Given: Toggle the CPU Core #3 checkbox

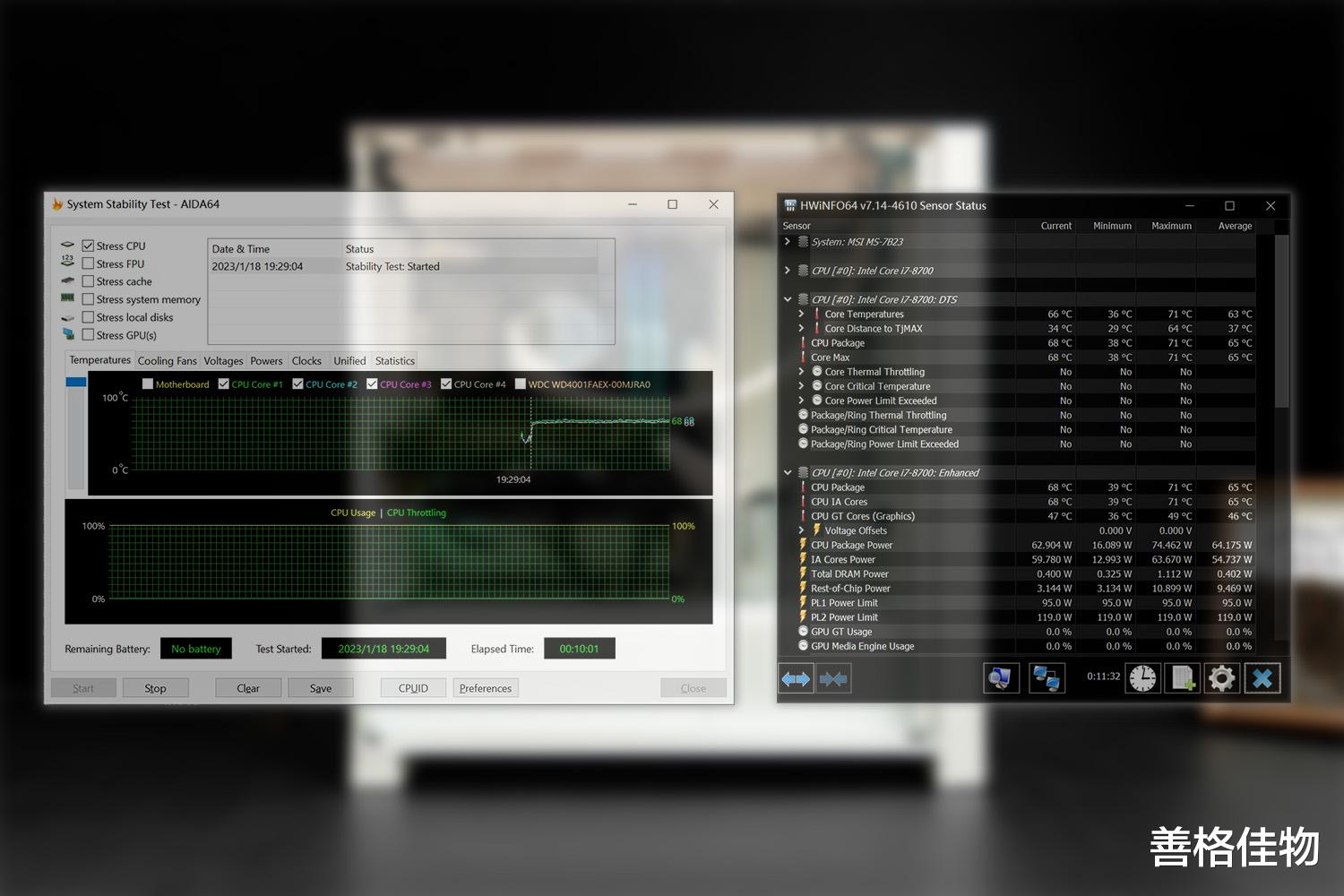Looking at the screenshot, I should coord(372,384).
